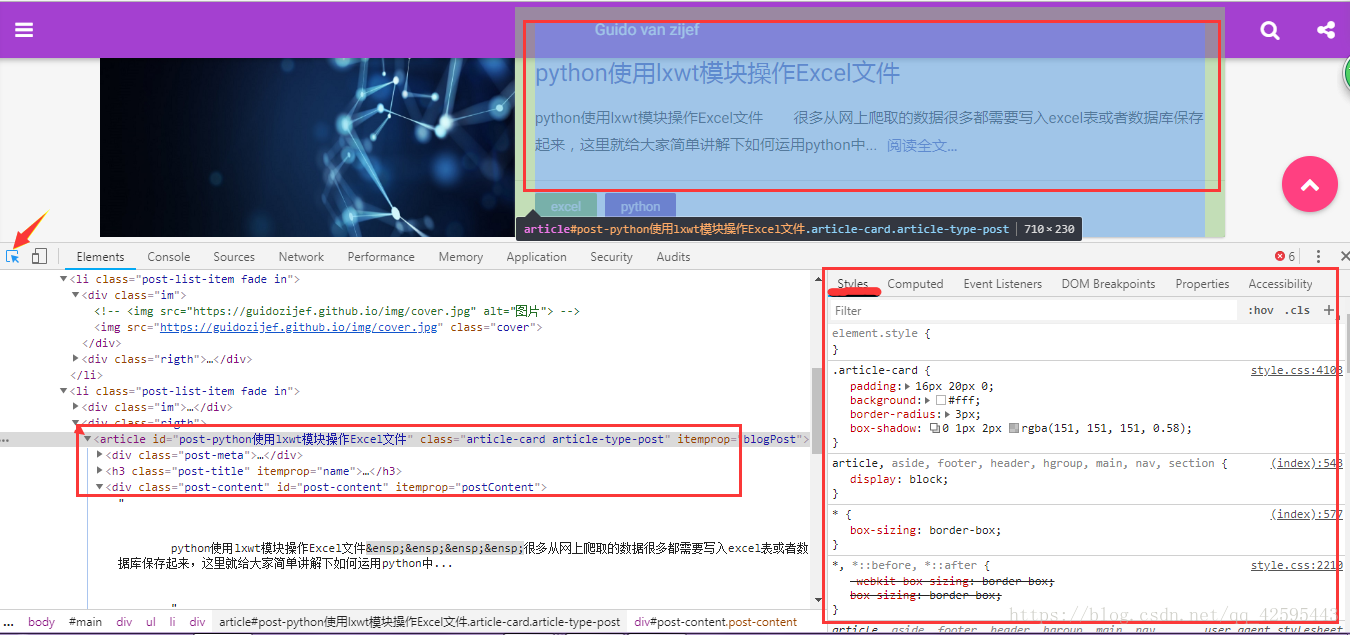This screenshot has width=1350, height=635.
Task: Collapse the selected article element node
Action: (x=88, y=439)
